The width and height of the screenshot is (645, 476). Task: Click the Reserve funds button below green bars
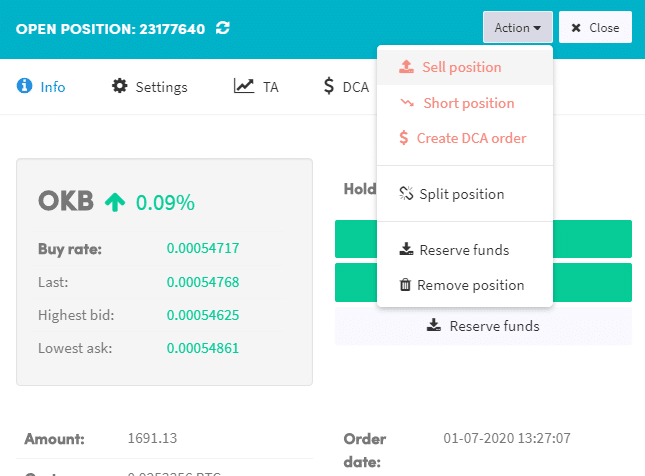click(483, 326)
